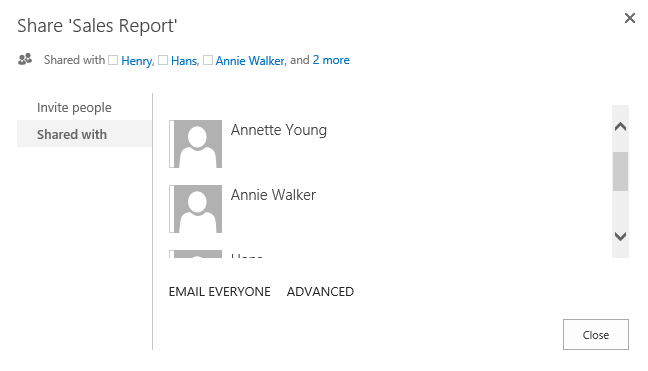
Task: Open the ADVANCED sharing settings
Action: coord(320,292)
